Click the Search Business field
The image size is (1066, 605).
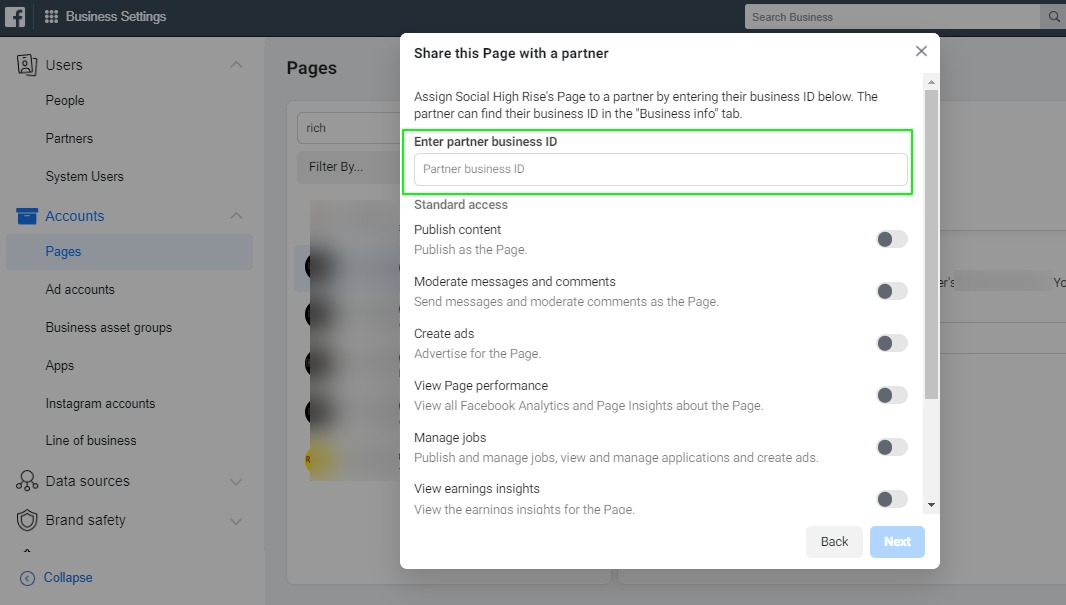(892, 17)
